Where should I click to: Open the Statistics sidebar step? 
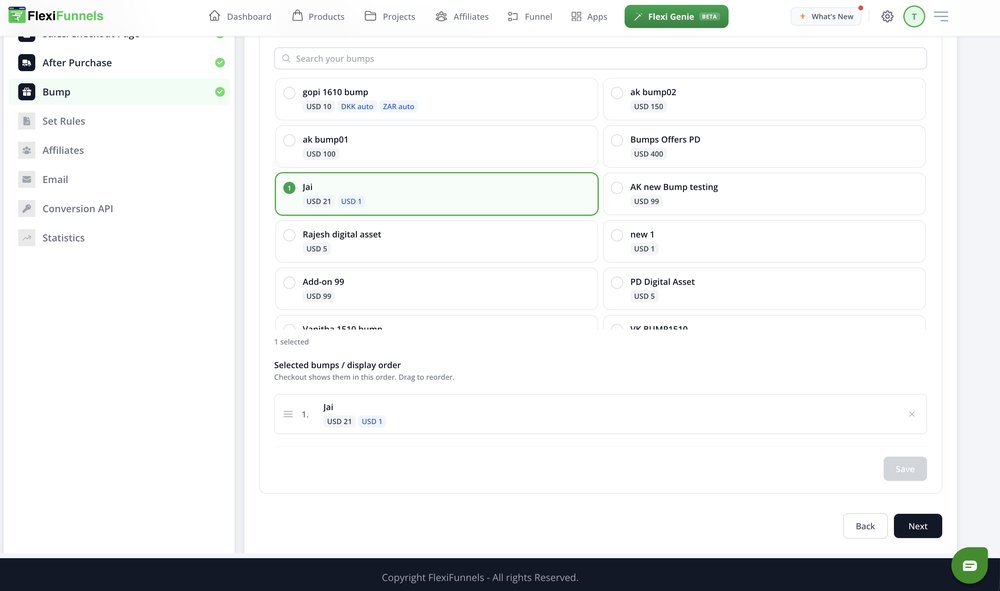pyautogui.click(x=120, y=238)
